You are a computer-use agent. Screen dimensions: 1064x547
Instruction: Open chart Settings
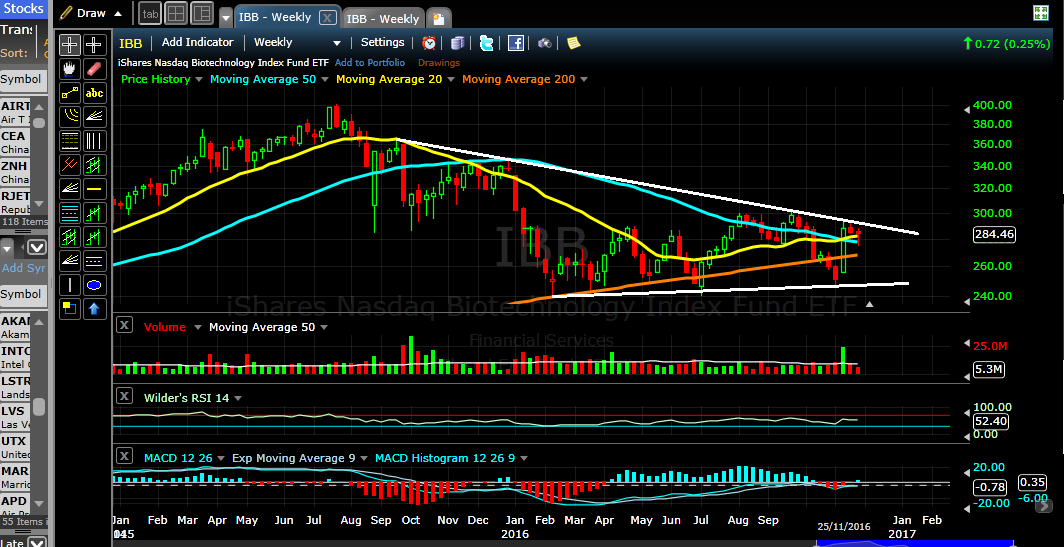[383, 42]
